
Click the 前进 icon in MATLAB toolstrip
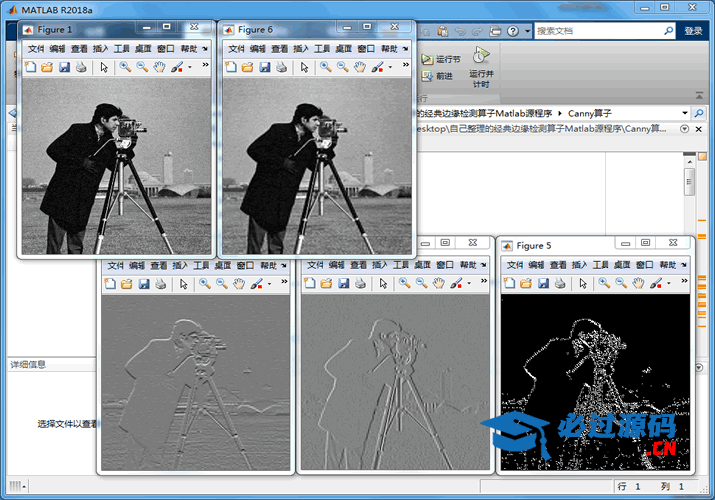pyautogui.click(x=428, y=76)
